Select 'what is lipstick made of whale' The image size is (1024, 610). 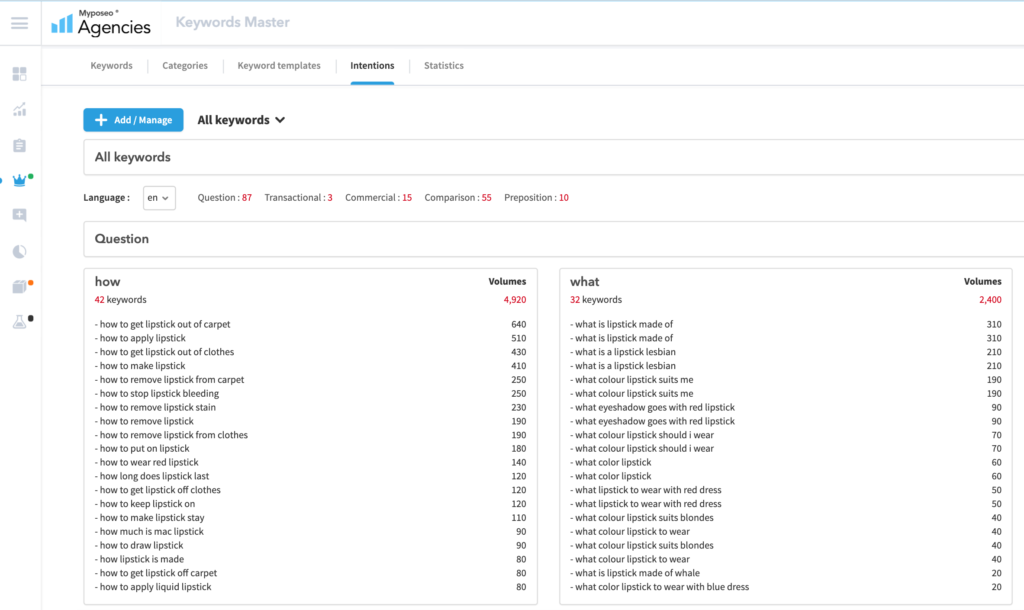[x=635, y=573]
